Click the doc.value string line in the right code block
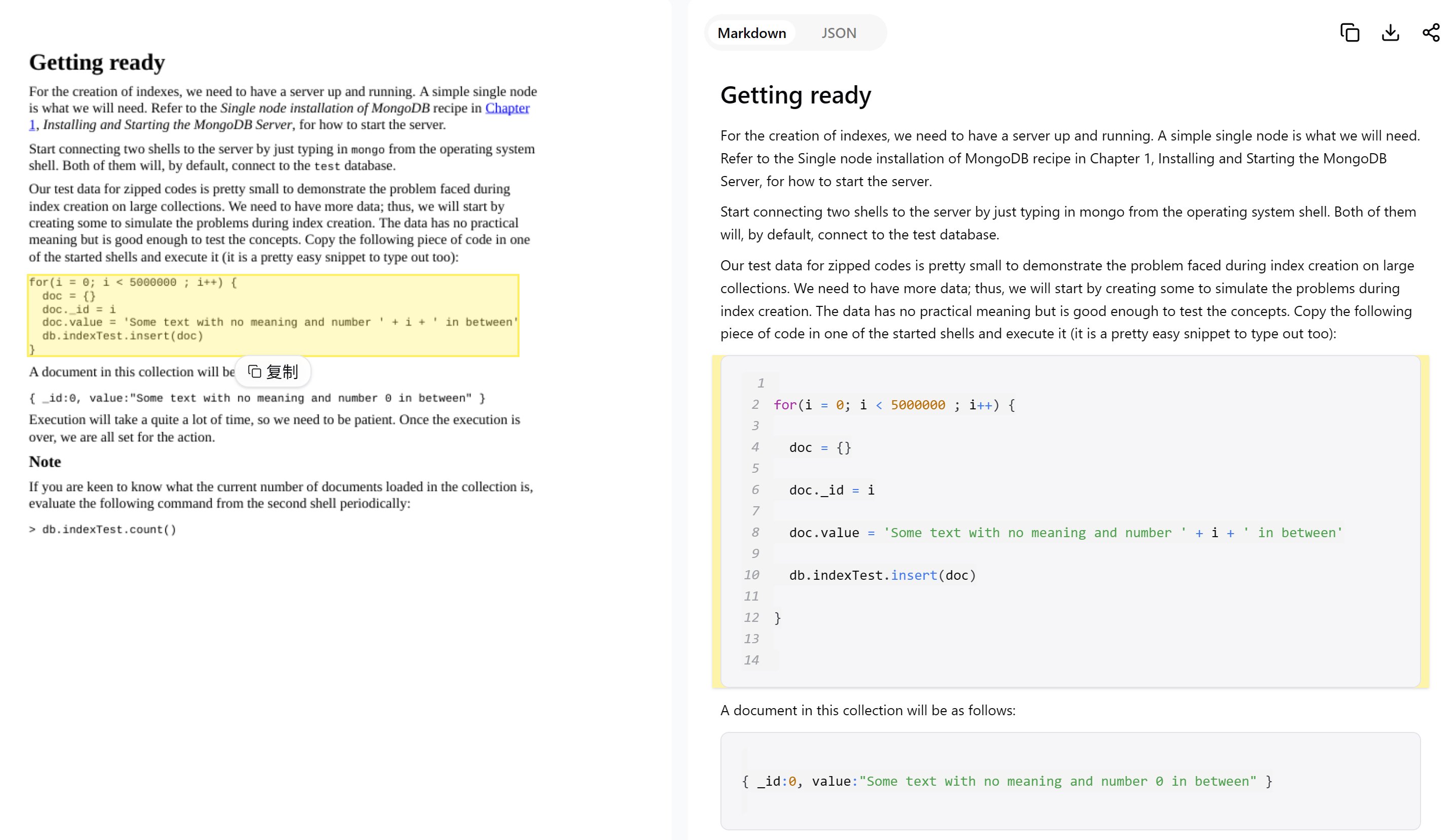The image size is (1452, 840). point(1065,532)
